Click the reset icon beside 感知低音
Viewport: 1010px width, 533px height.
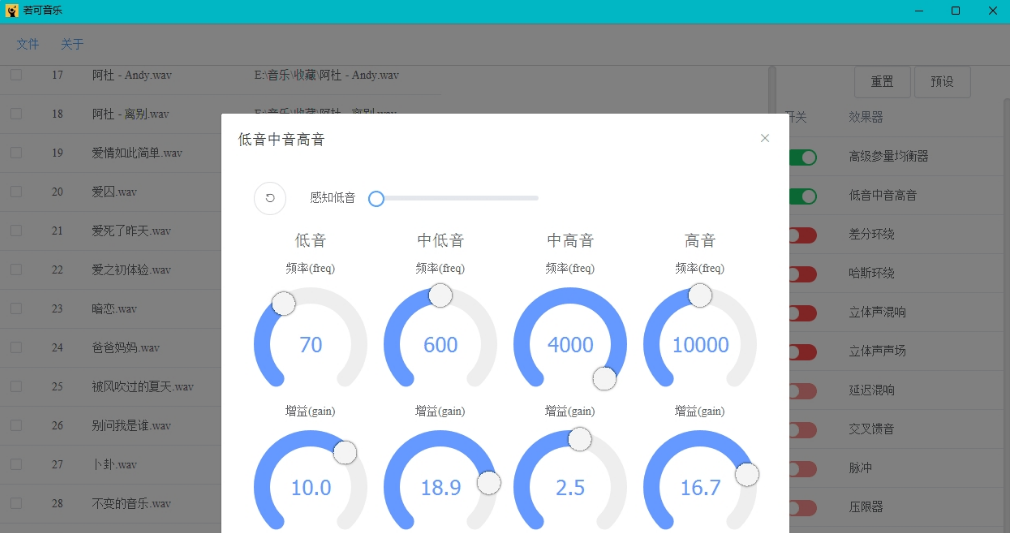pos(270,198)
